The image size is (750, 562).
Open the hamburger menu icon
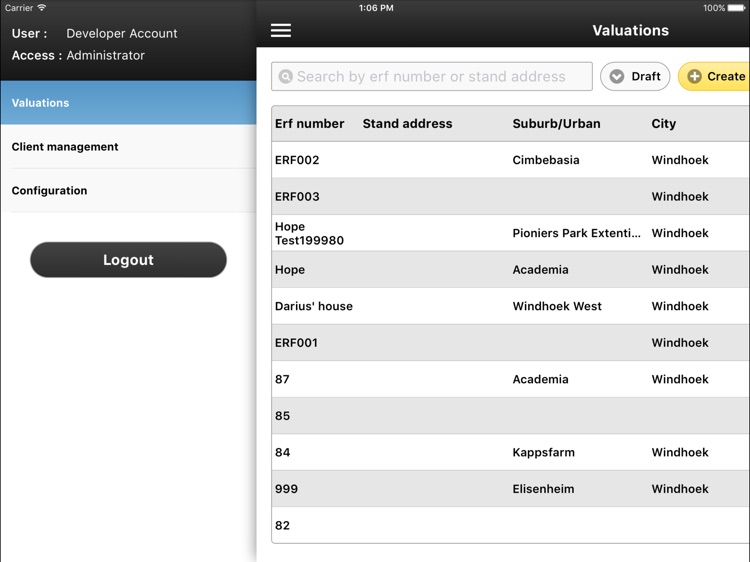281,31
